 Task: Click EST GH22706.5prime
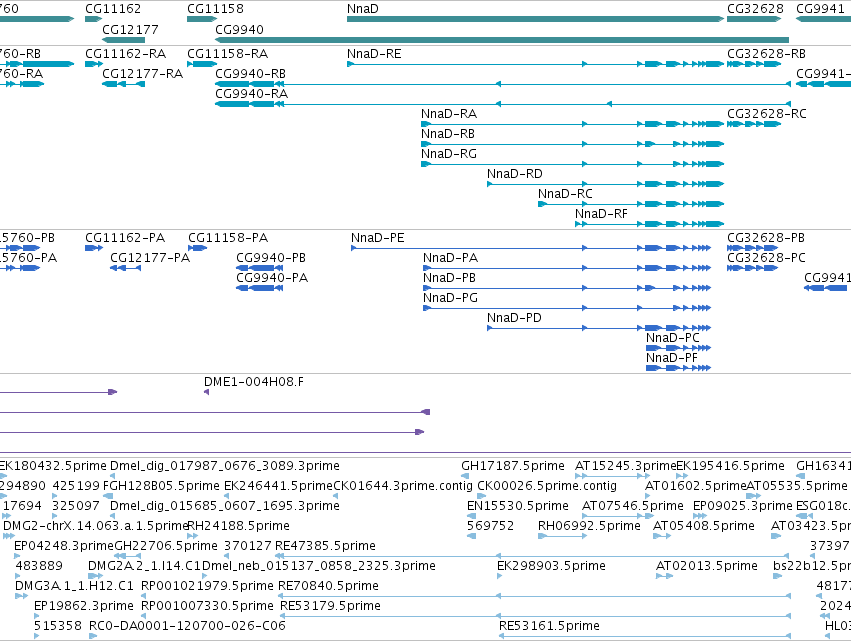tap(166, 546)
